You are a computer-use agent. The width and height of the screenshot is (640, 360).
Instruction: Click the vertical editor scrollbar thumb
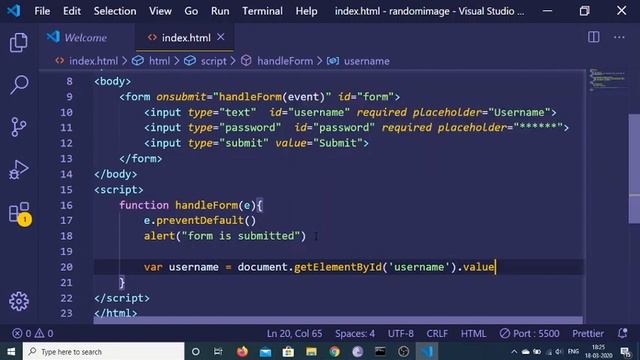pos(634,168)
